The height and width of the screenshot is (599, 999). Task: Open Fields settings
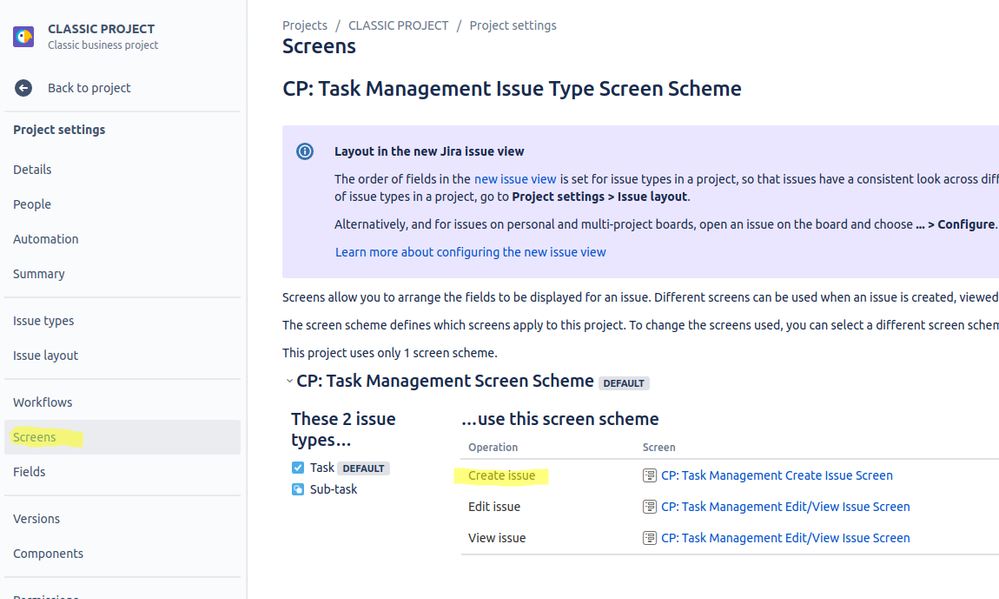point(29,472)
